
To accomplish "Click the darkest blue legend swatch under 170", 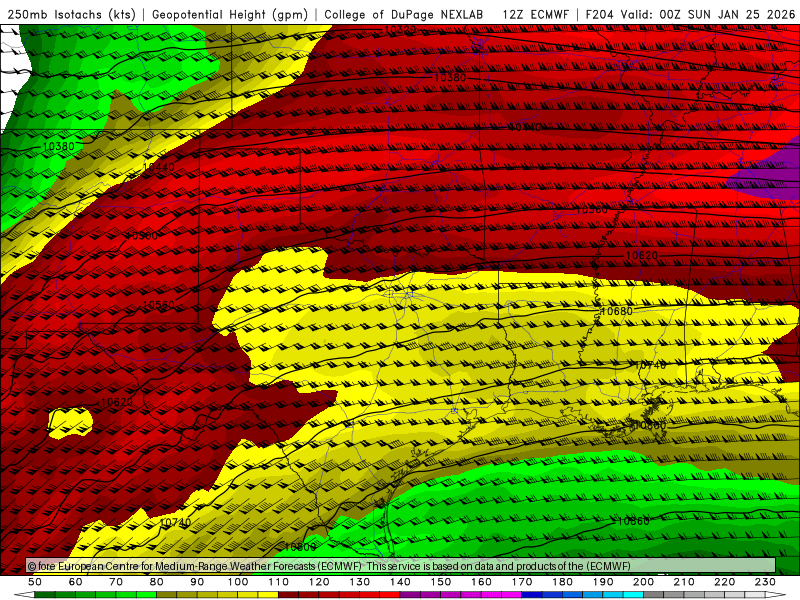I will tap(532, 595).
